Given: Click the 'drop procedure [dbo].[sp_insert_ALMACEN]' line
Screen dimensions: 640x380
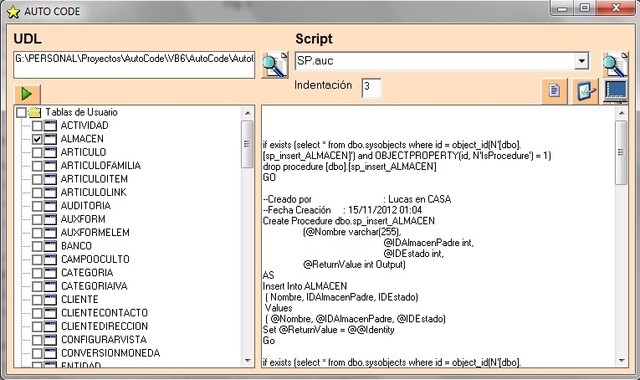Looking at the screenshot, I should click(x=349, y=167).
